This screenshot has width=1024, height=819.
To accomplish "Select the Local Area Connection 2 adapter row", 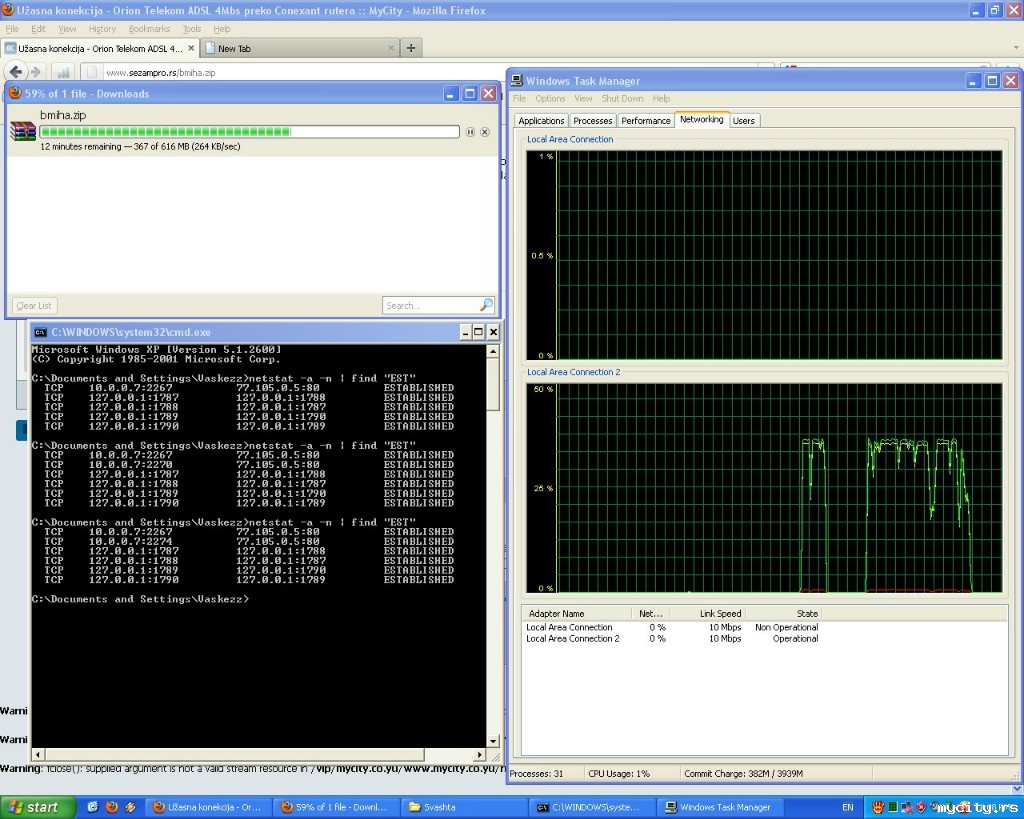I will (573, 639).
